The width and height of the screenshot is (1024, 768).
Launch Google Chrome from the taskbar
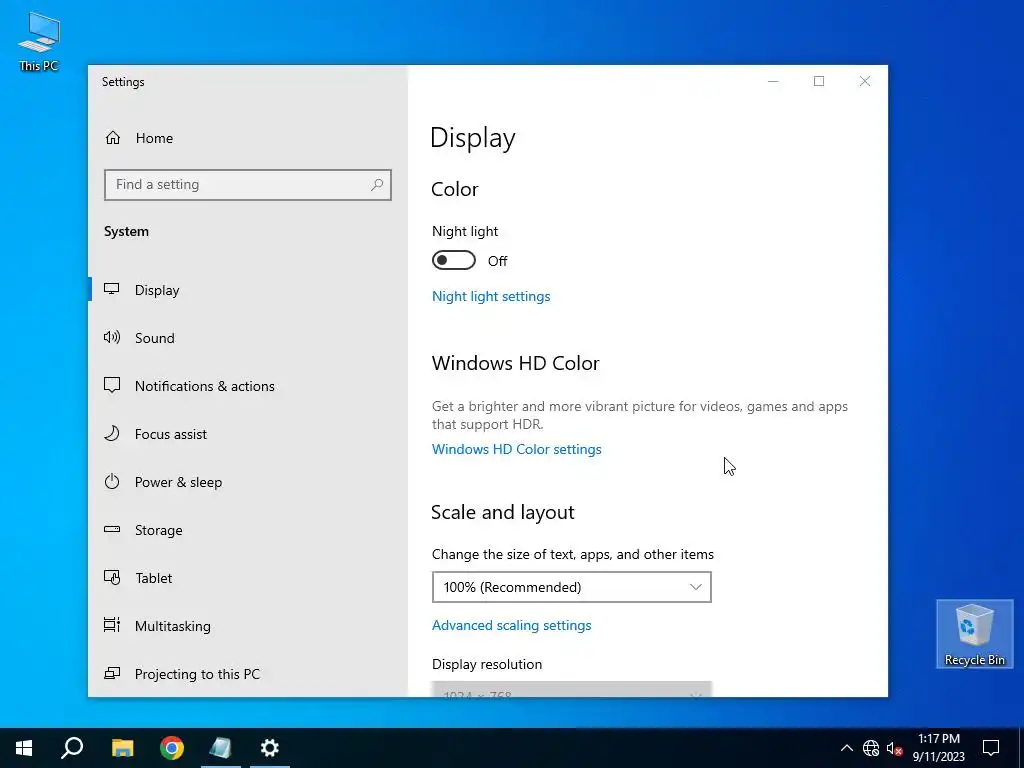[172, 748]
